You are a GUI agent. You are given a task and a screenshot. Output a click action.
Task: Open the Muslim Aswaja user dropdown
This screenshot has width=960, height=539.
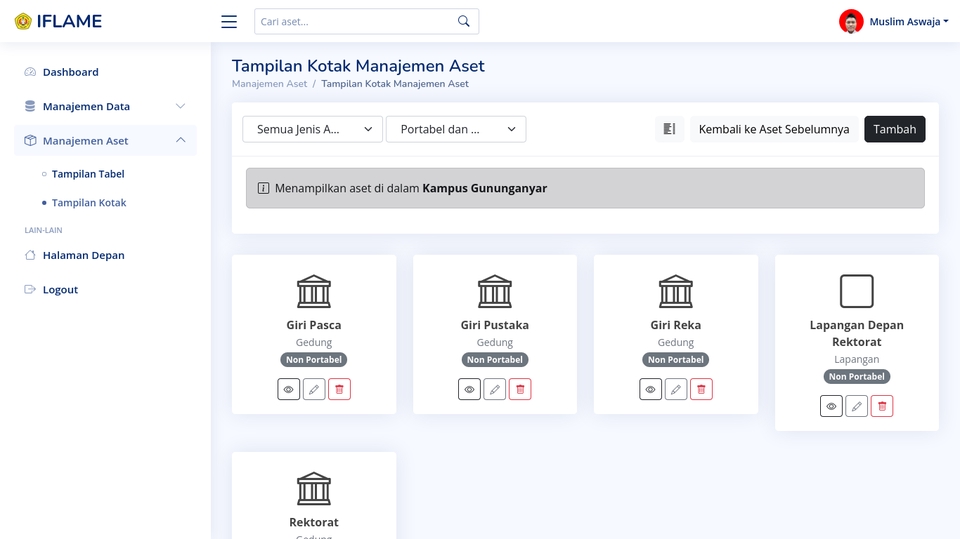[909, 21]
